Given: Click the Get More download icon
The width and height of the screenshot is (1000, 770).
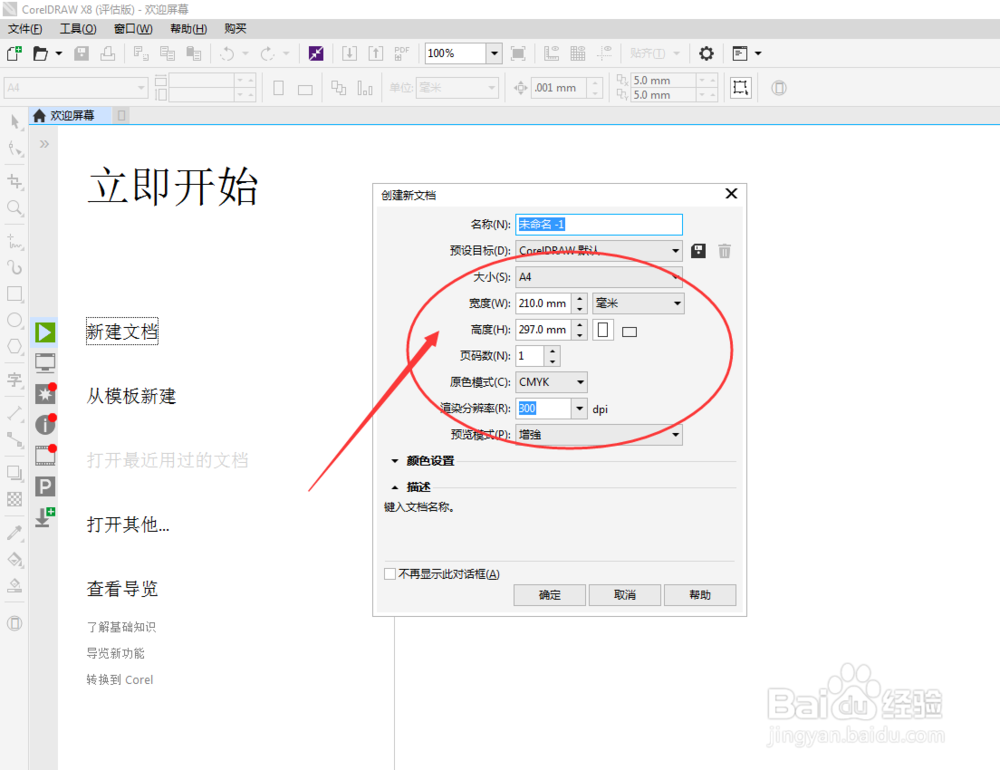Looking at the screenshot, I should (x=45, y=517).
